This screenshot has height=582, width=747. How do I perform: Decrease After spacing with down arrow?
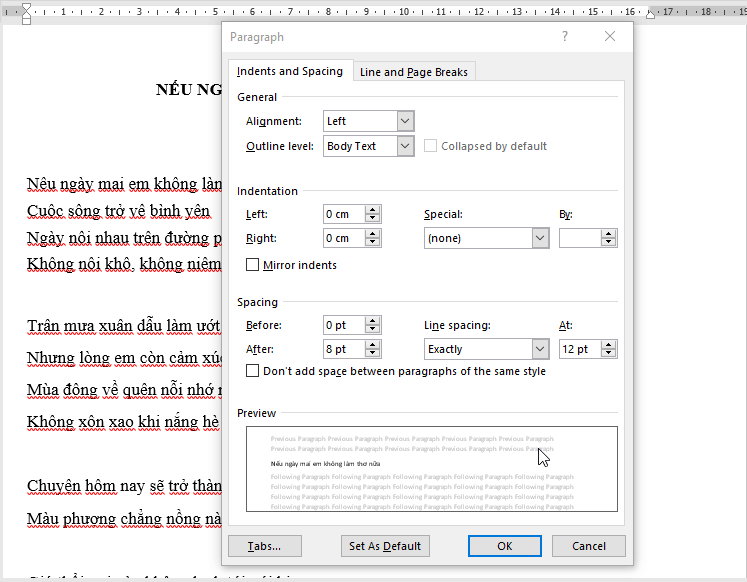(373, 353)
